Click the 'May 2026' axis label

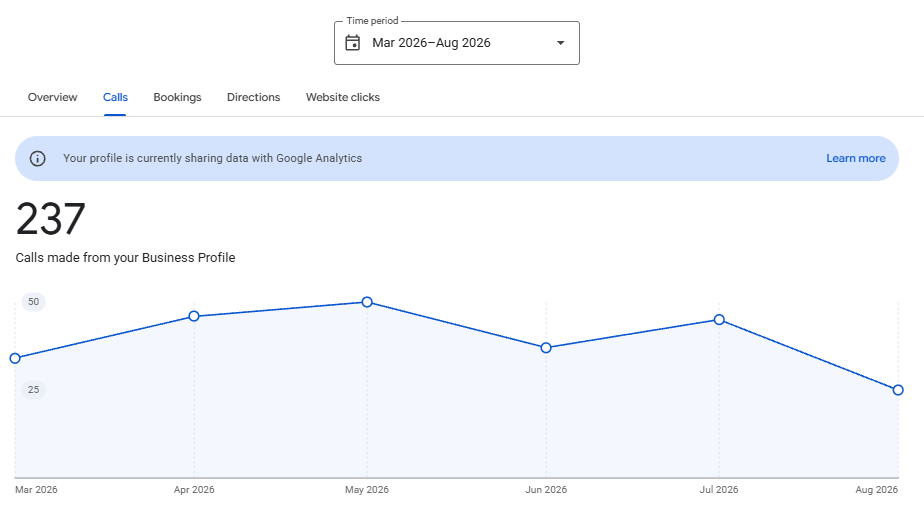point(367,490)
